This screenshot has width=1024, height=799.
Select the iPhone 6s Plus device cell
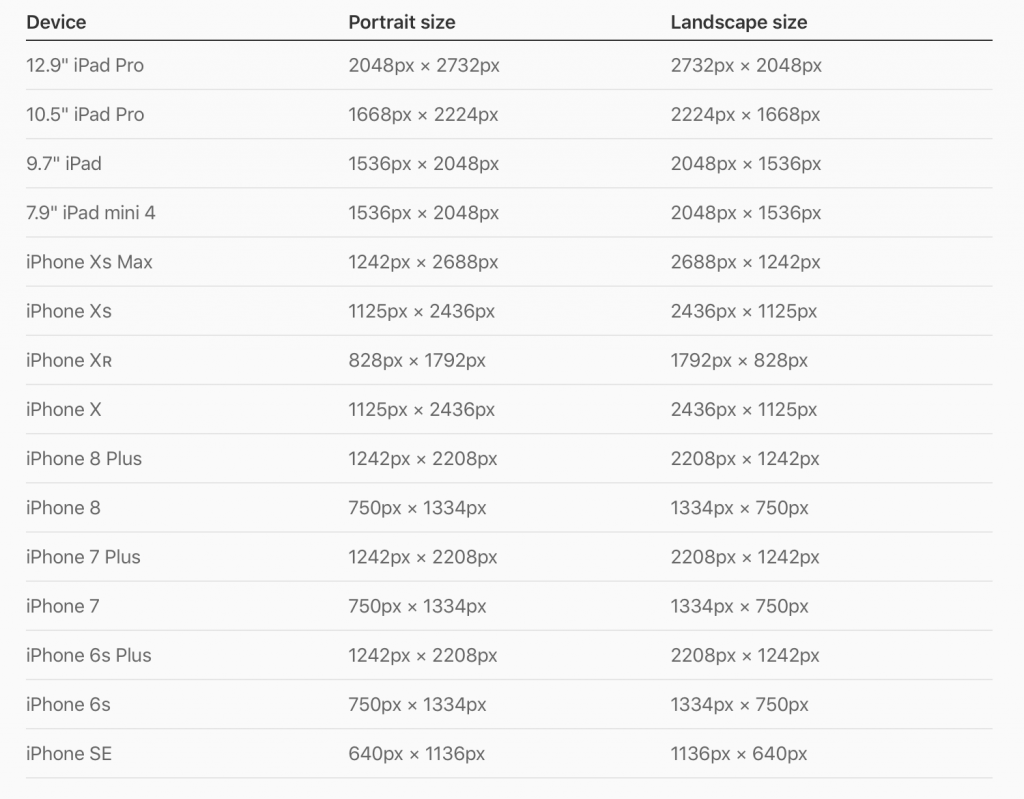pos(89,655)
